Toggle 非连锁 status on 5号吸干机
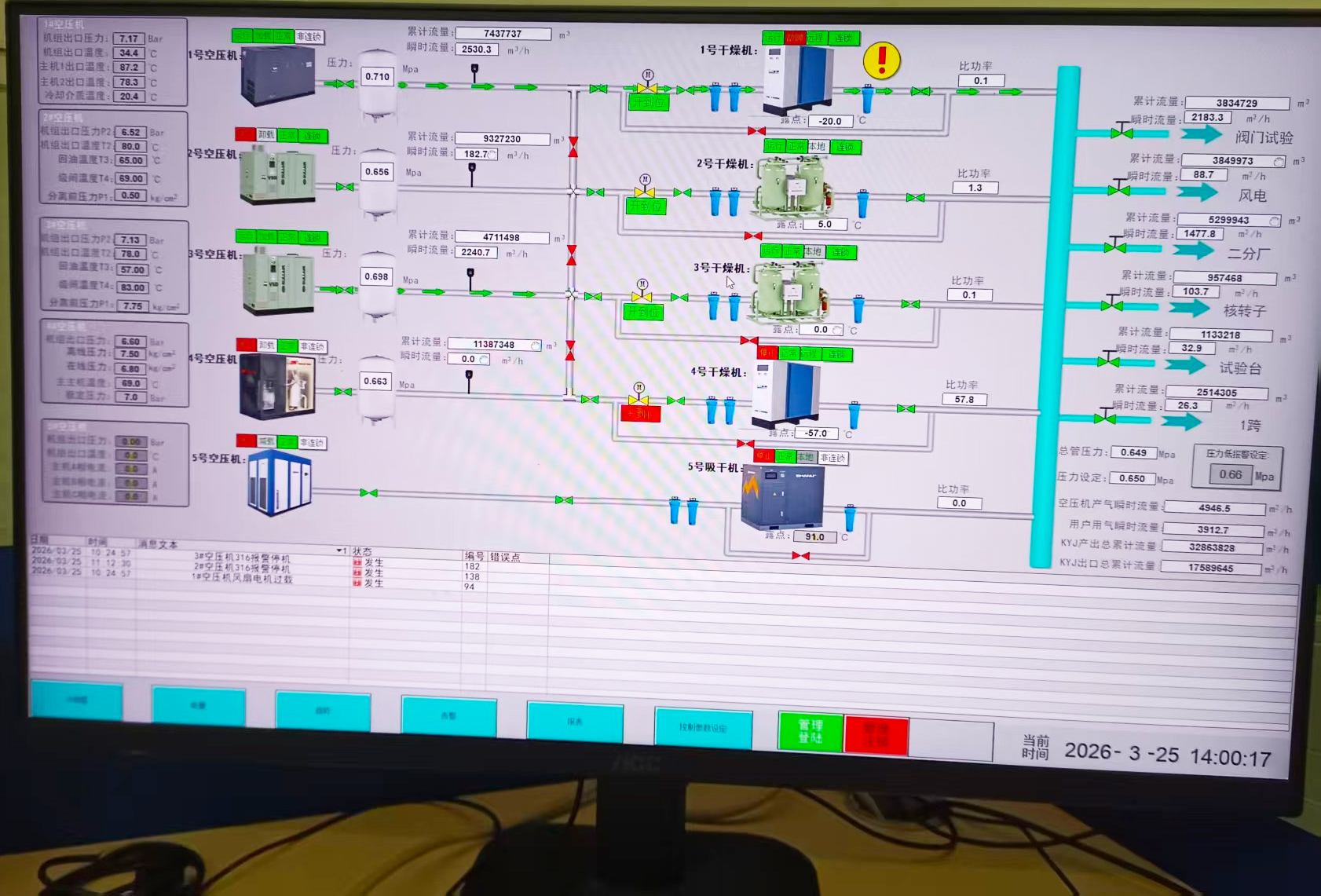 [x=832, y=458]
